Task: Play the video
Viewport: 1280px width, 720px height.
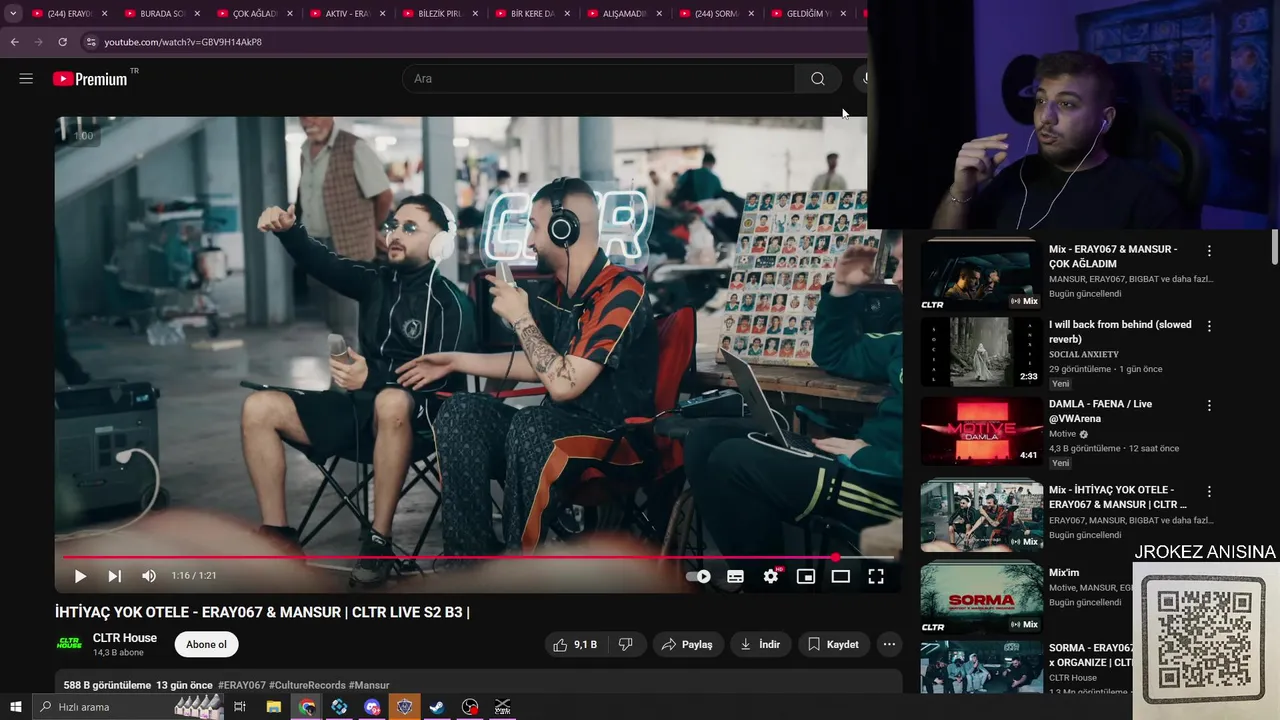Action: [80, 576]
